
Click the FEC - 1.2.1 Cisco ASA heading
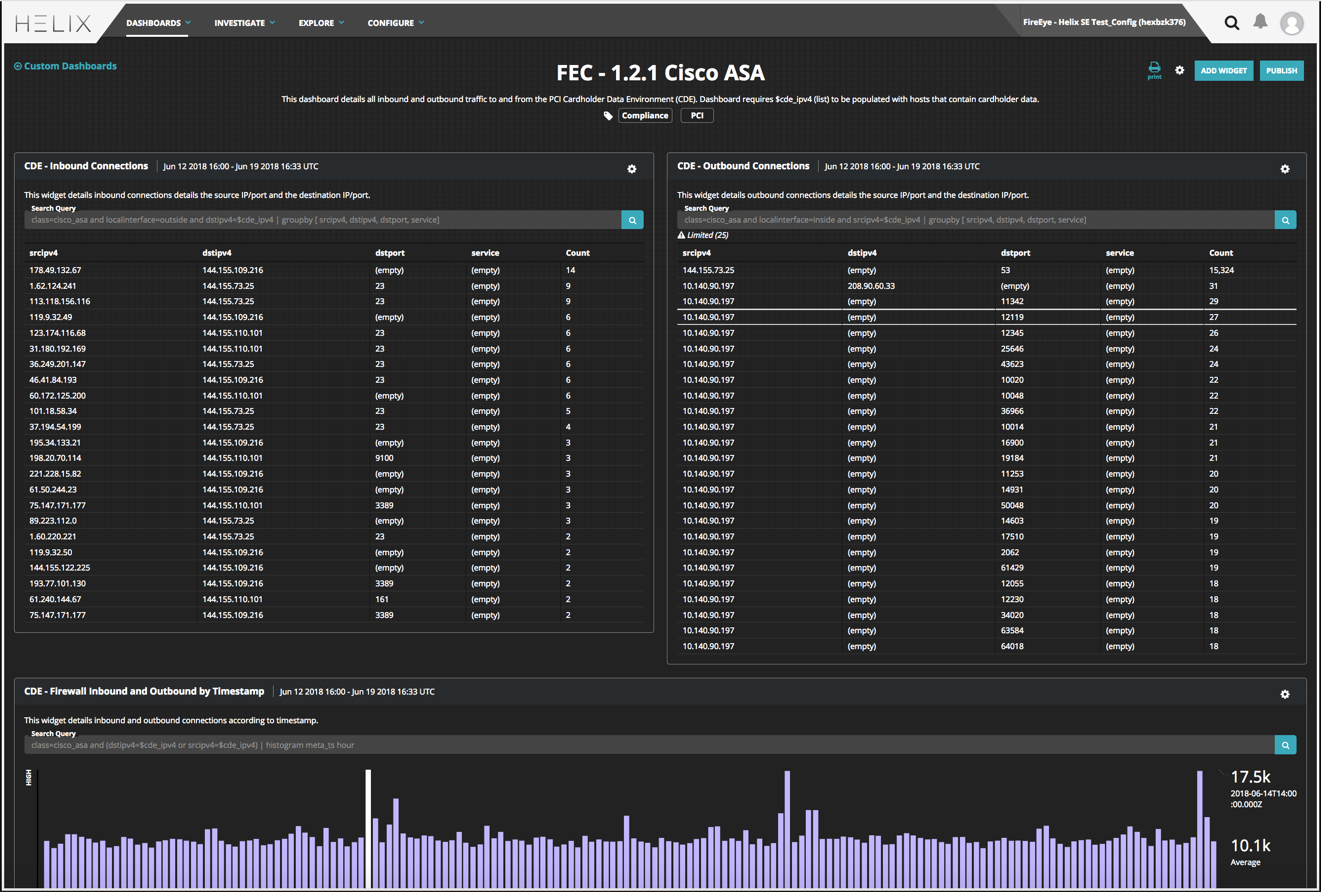coord(660,73)
